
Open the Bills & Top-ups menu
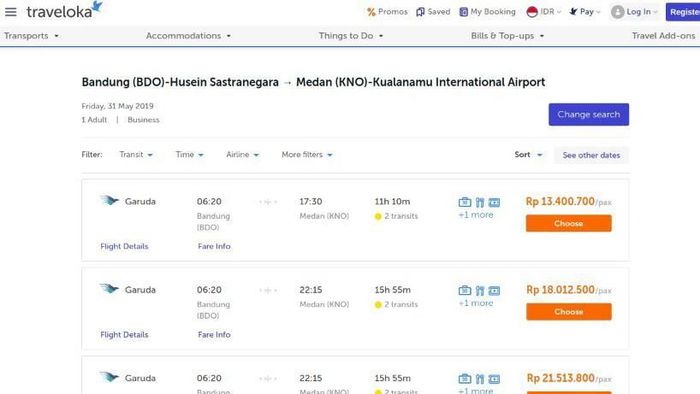[508, 36]
